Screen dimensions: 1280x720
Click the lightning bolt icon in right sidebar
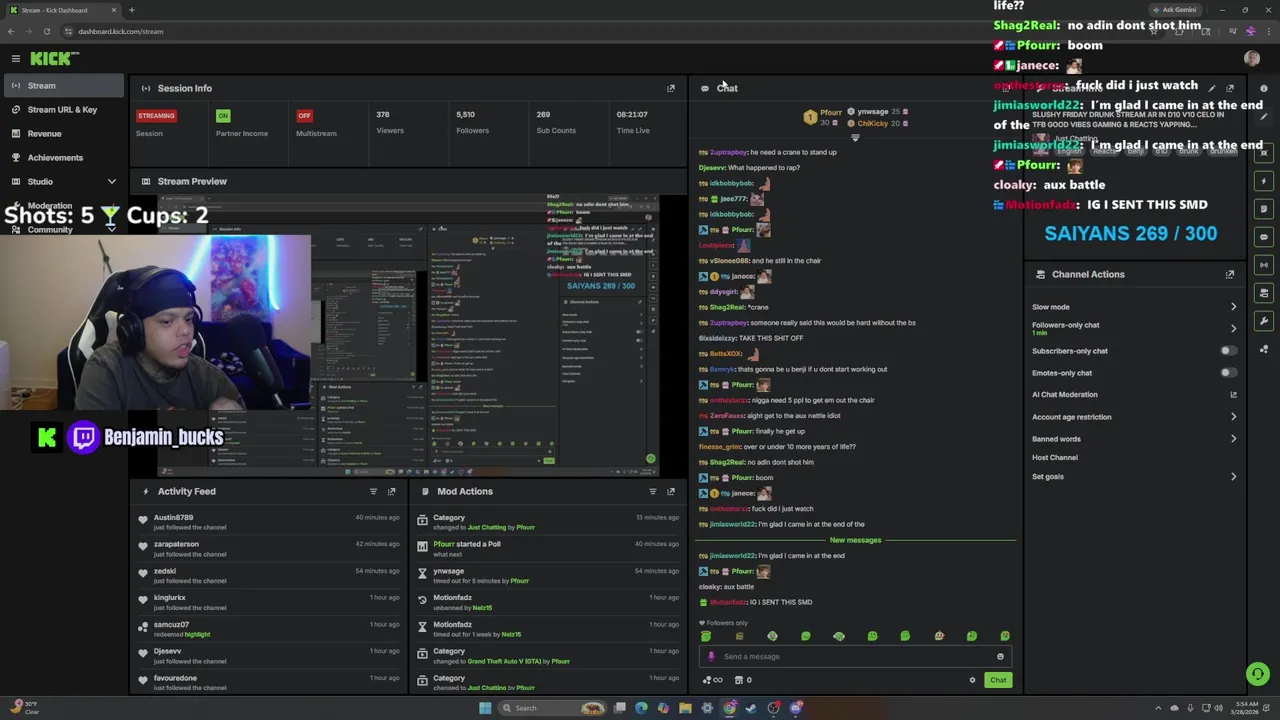1264,181
